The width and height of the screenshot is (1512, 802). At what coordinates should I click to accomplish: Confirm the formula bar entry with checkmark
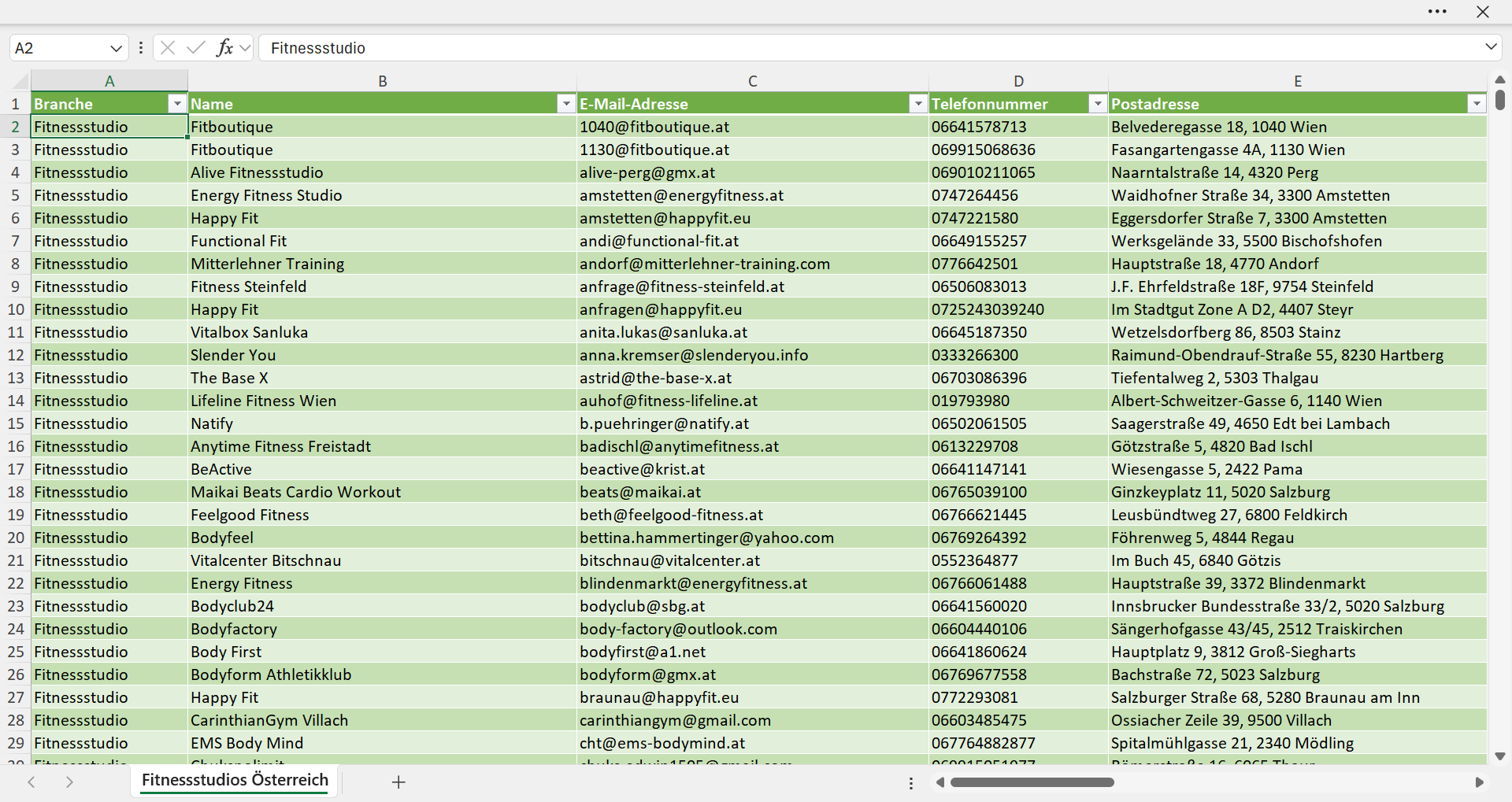point(196,48)
